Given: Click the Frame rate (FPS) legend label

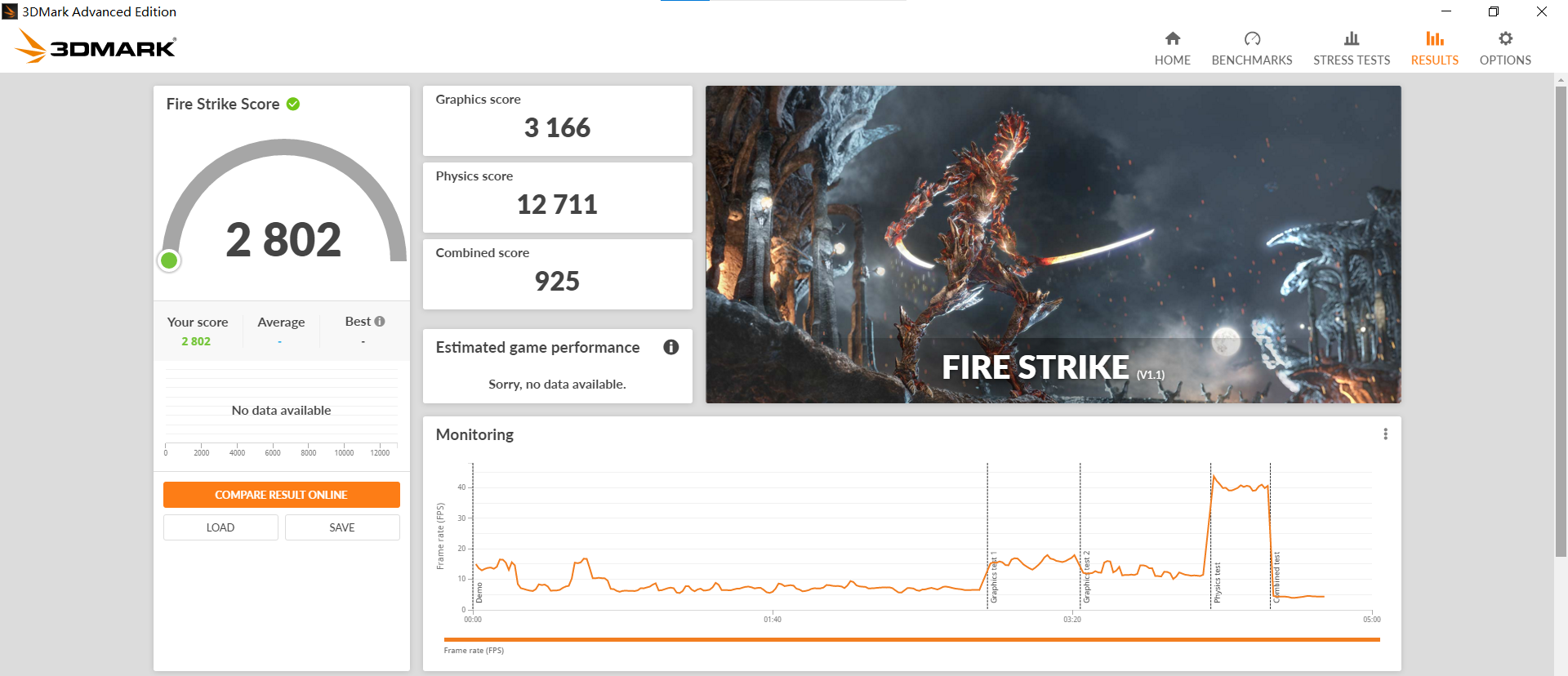Looking at the screenshot, I should click(x=474, y=651).
